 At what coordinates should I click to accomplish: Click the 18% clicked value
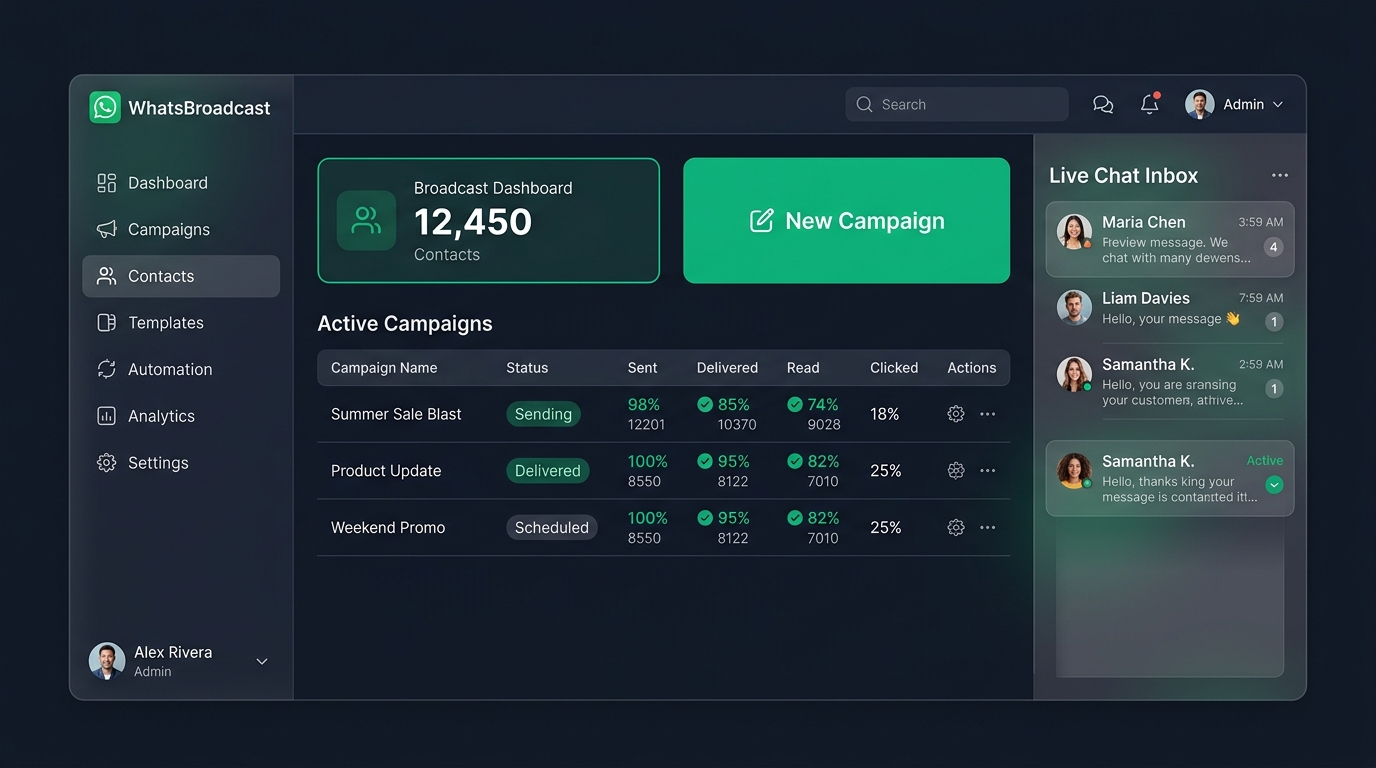(x=884, y=414)
